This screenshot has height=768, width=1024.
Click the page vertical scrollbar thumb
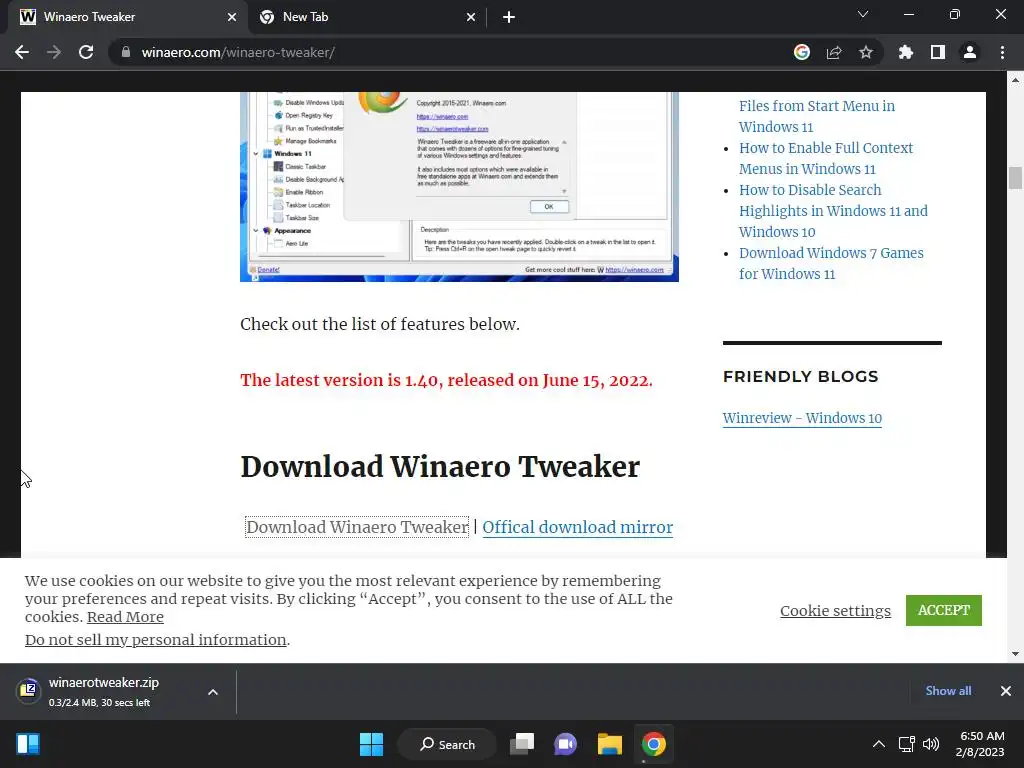click(1015, 178)
